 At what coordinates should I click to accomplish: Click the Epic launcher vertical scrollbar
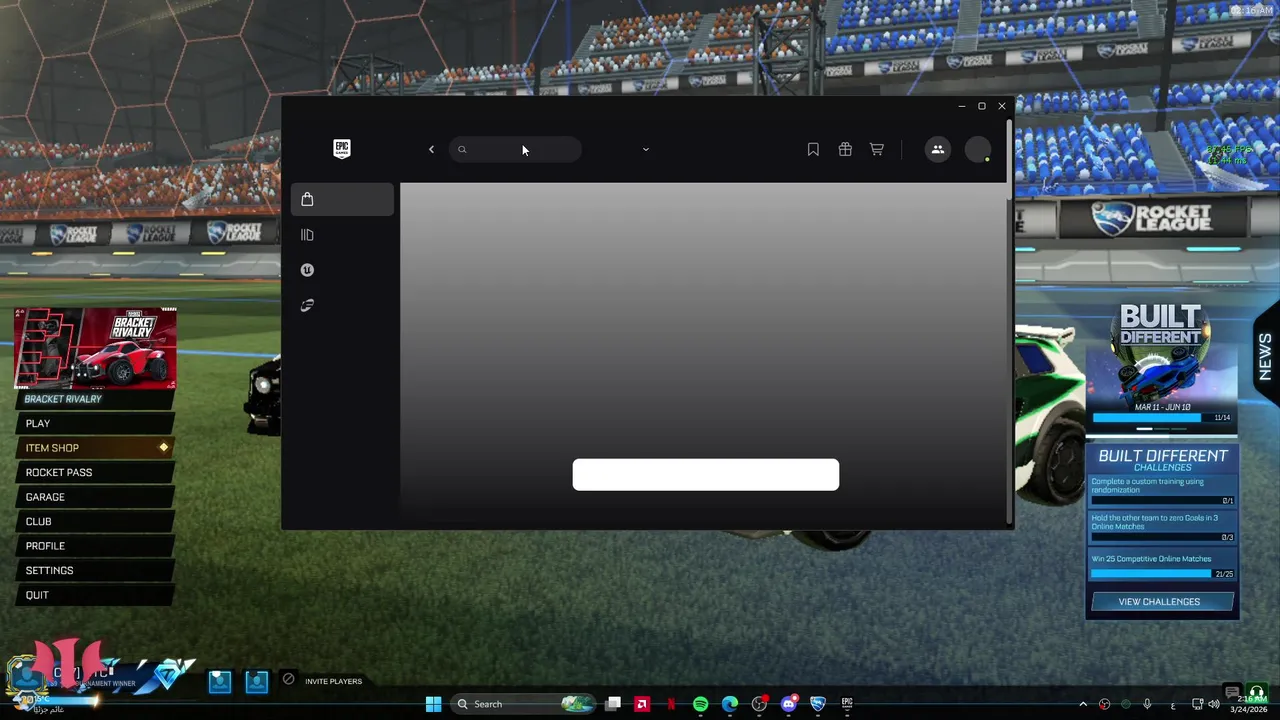click(x=1009, y=320)
